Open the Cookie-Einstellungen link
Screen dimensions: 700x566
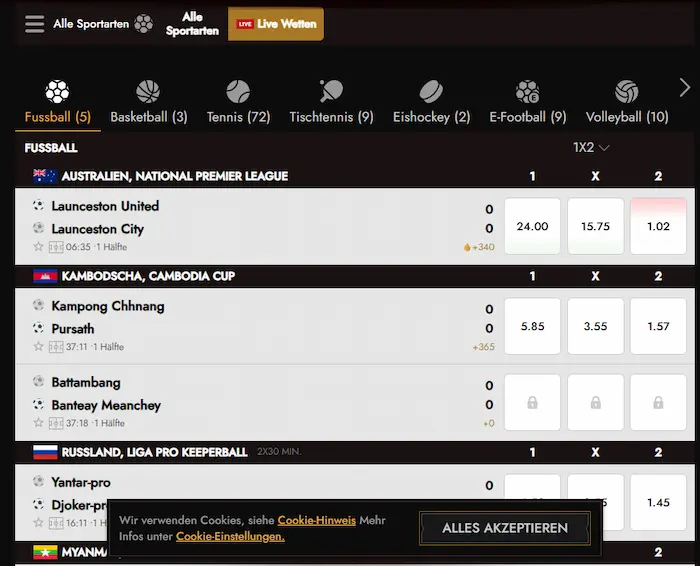tap(230, 537)
